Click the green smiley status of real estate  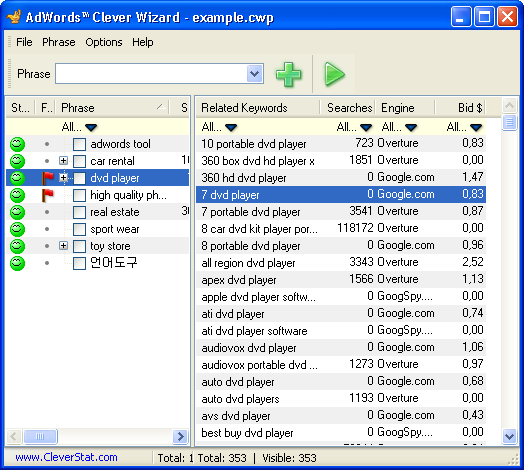tap(17, 212)
